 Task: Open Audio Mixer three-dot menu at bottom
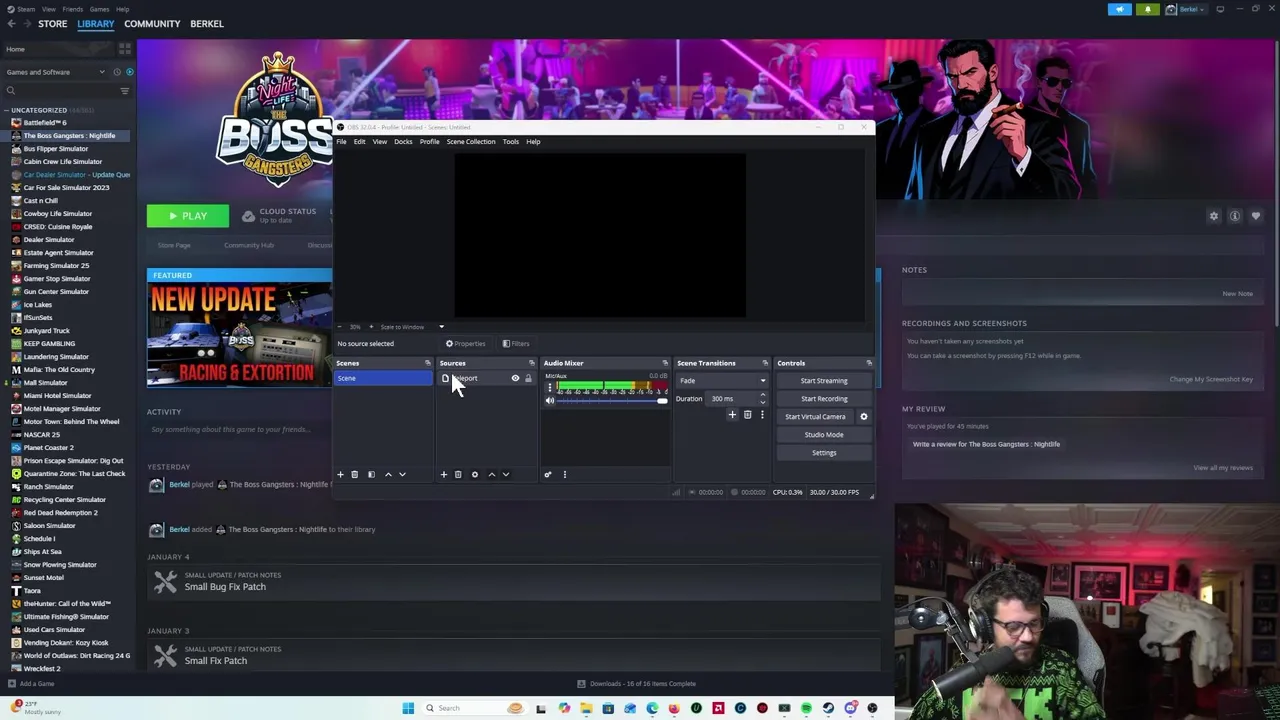point(564,475)
